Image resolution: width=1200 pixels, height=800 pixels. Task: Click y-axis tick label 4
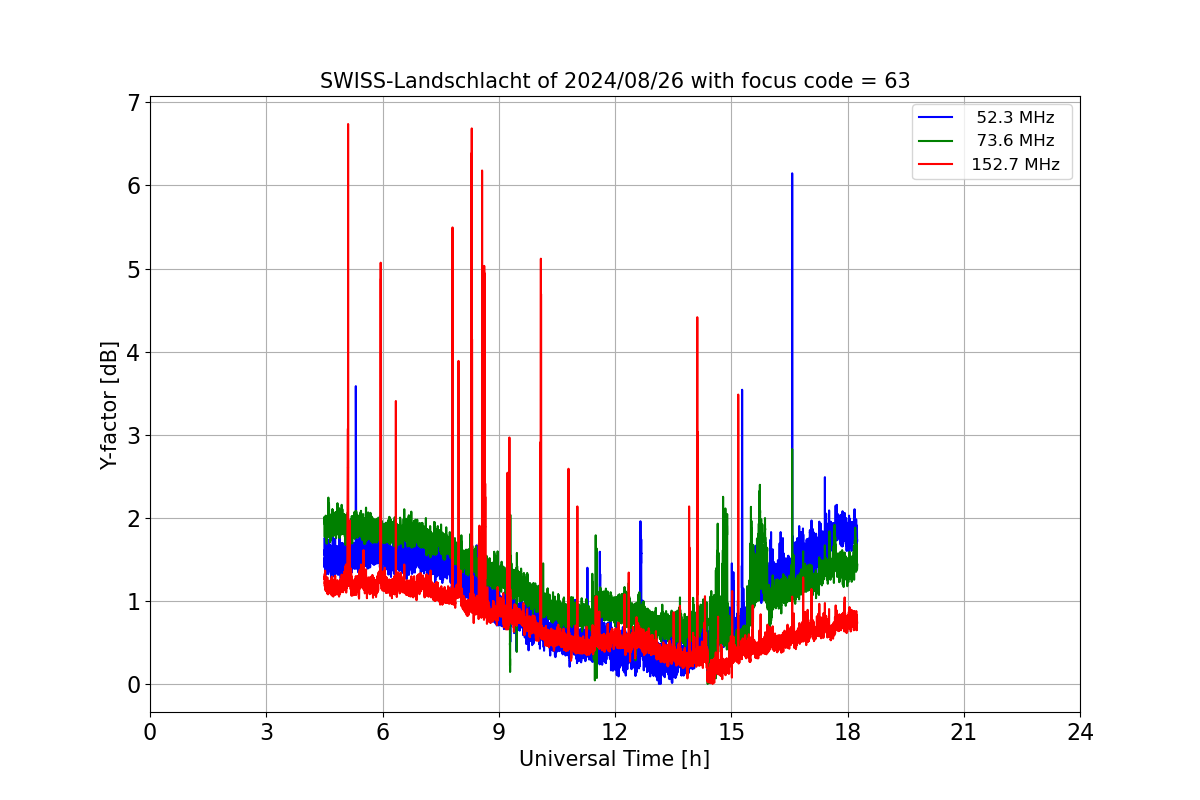[x=133, y=352]
